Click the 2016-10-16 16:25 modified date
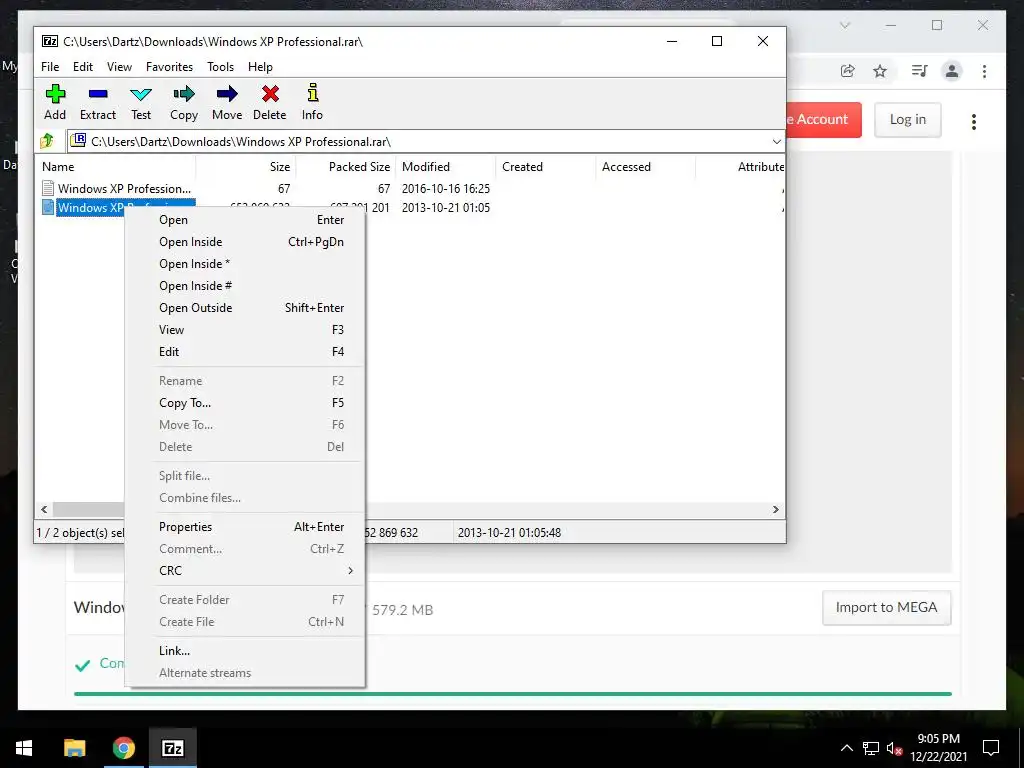 pyautogui.click(x=446, y=189)
